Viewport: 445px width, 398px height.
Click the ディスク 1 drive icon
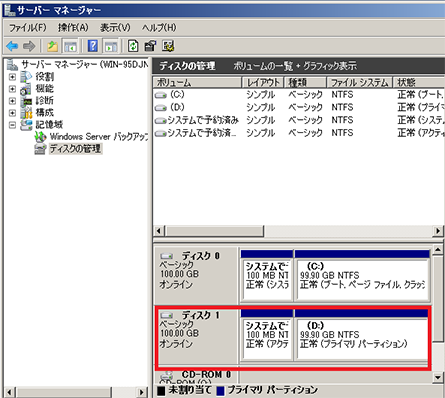click(x=166, y=315)
